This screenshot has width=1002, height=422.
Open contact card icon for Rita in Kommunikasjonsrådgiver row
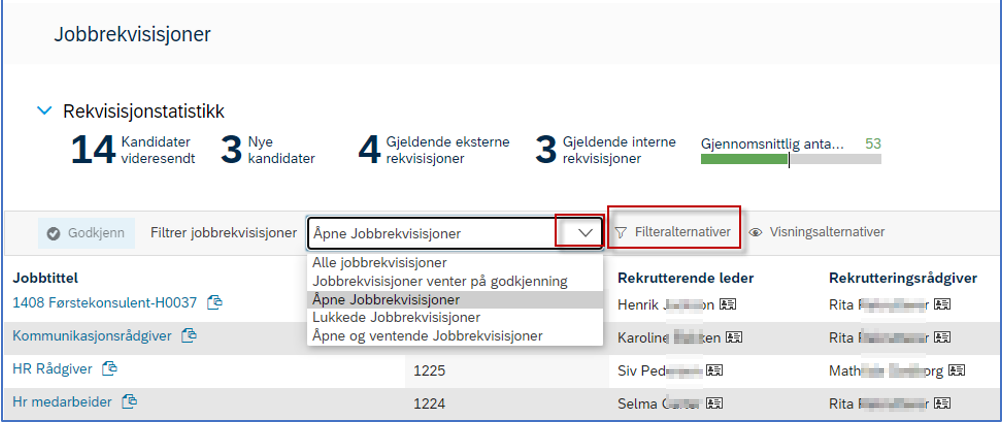click(x=943, y=336)
